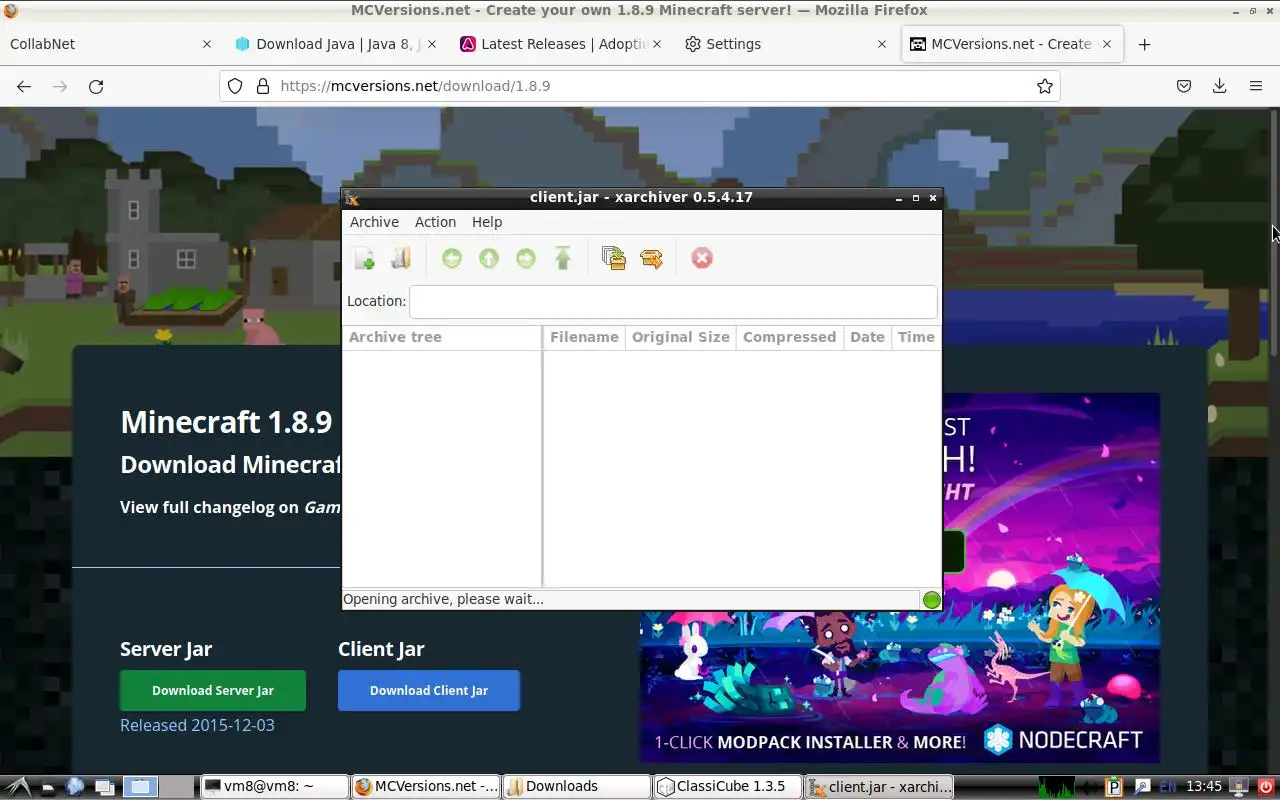Image resolution: width=1280 pixels, height=800 pixels.
Task: Switch to MCVersions.net Firefox taskbar button
Action: pyautogui.click(x=425, y=787)
